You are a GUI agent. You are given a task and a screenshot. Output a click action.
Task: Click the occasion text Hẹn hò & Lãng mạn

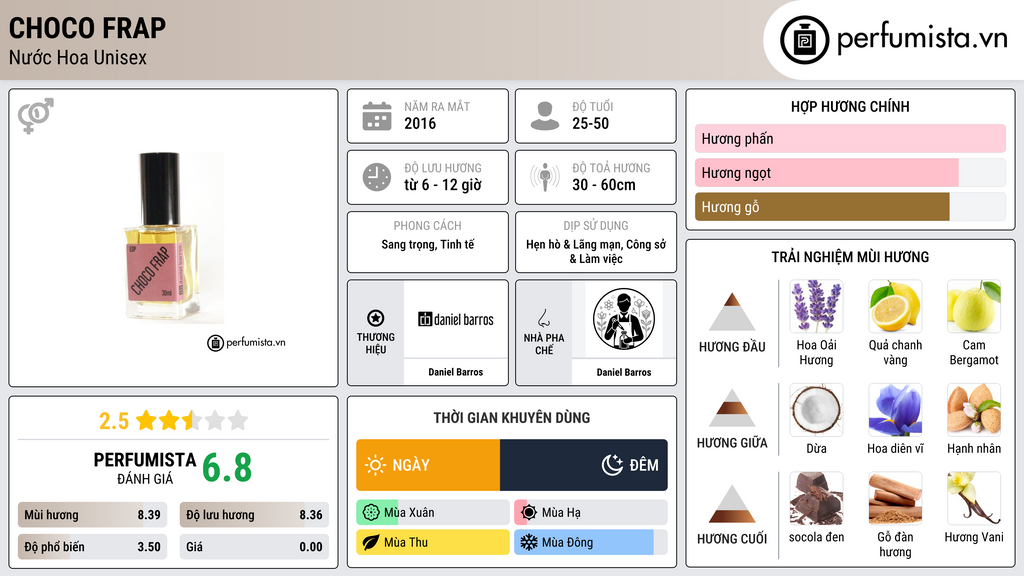(x=573, y=245)
